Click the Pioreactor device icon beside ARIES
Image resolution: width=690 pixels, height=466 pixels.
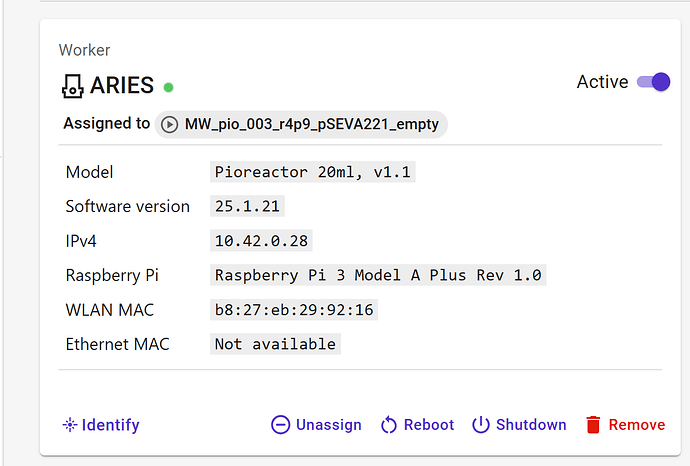point(72,86)
